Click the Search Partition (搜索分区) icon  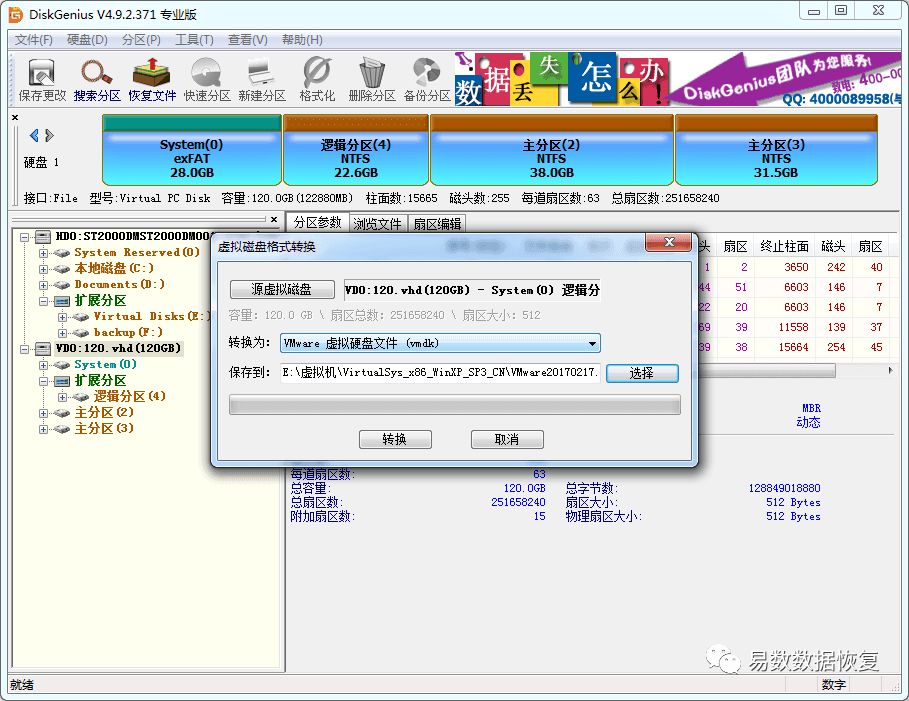[97, 79]
